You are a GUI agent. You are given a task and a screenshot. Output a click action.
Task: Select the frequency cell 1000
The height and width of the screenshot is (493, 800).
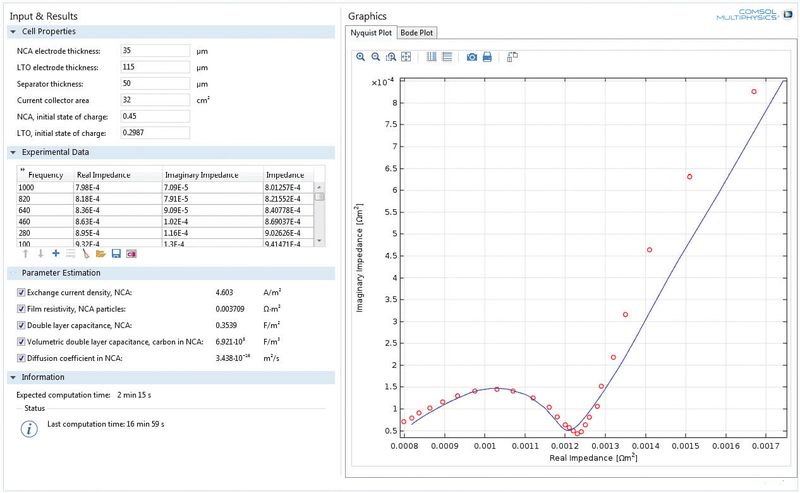[x=45, y=188]
